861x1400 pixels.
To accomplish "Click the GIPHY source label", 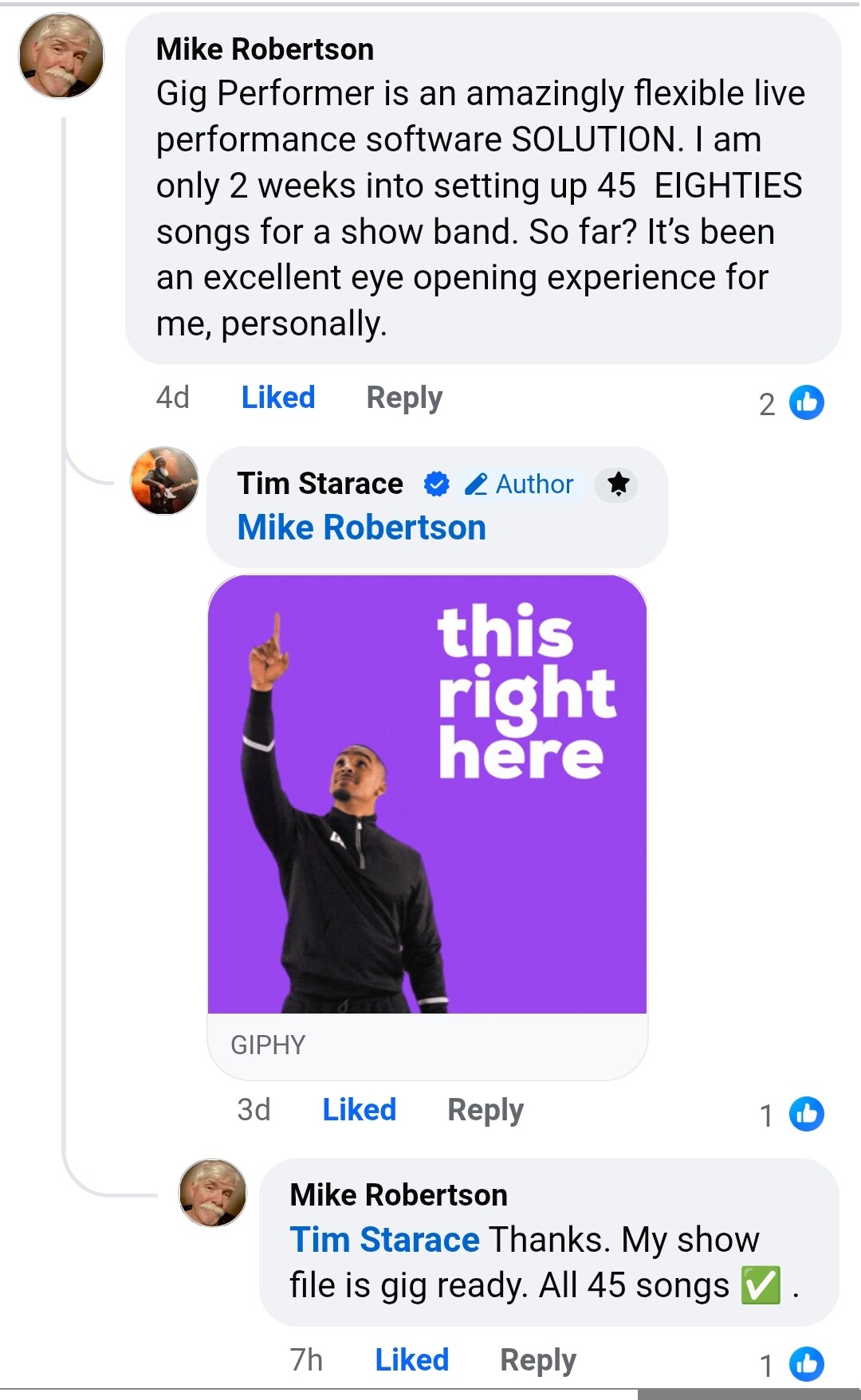I will point(268,1045).
